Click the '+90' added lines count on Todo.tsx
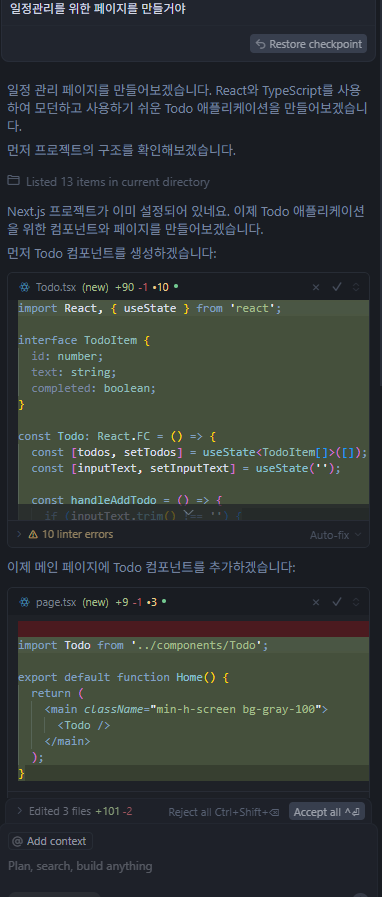 pos(124,287)
